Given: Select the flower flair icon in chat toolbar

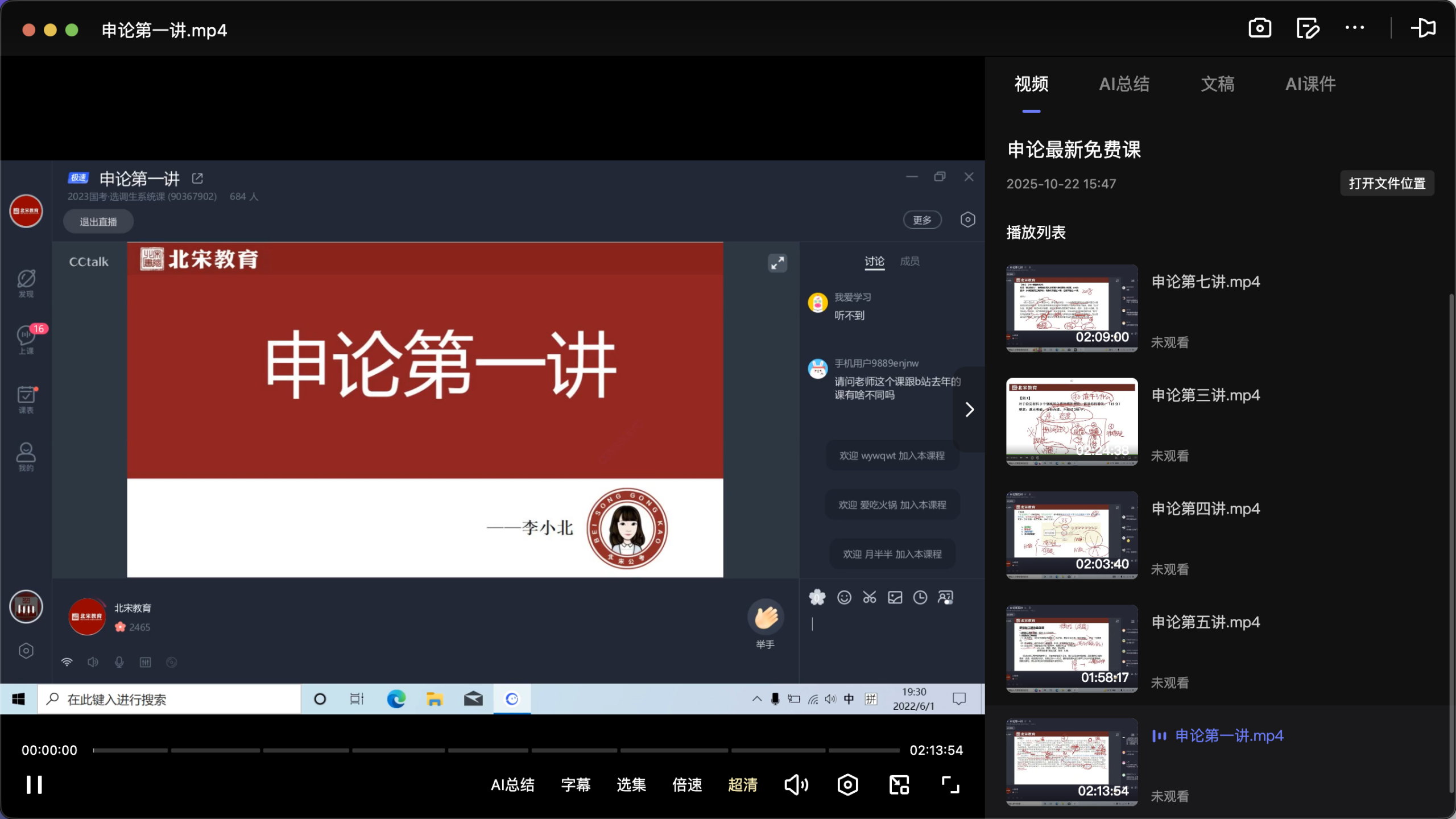Looking at the screenshot, I should (817, 597).
